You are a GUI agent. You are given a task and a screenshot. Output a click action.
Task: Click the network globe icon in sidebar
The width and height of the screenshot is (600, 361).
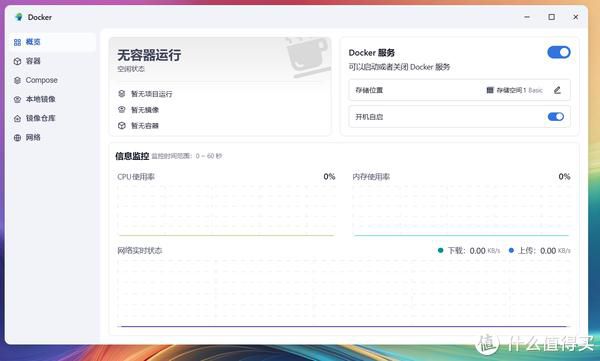tap(17, 138)
